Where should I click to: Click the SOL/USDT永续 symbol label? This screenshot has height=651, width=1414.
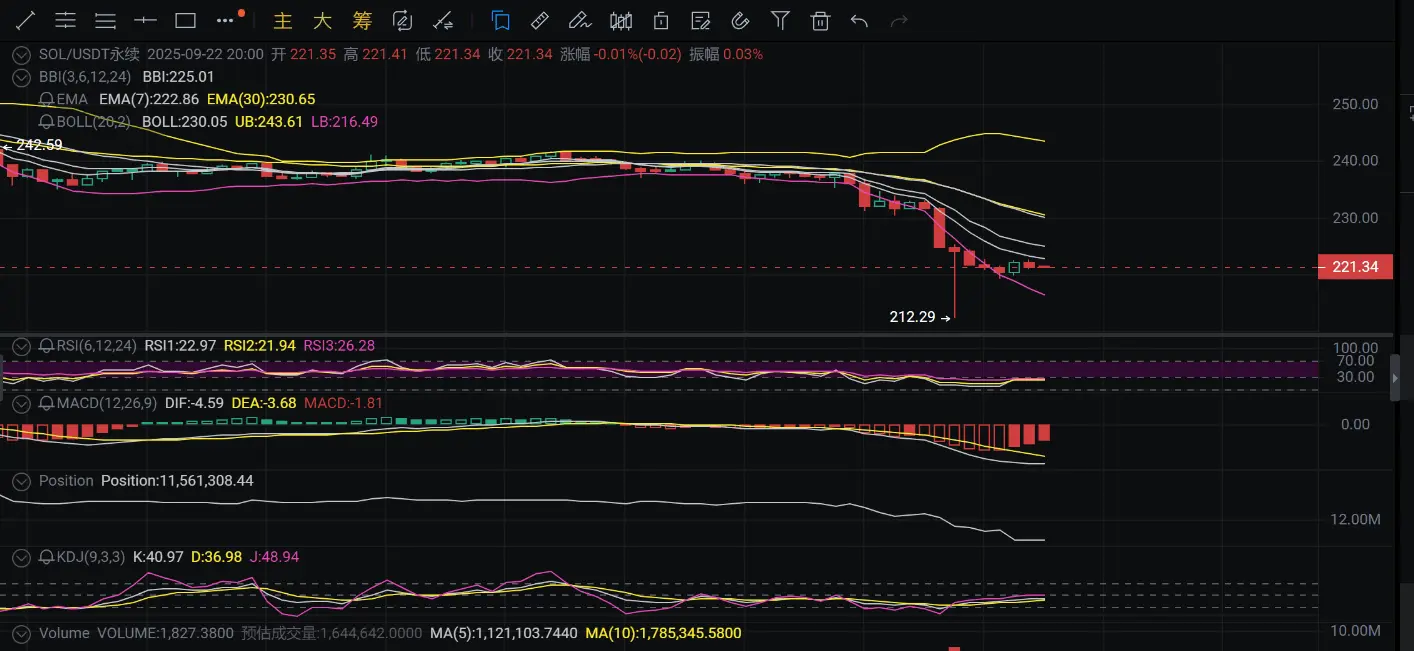89,54
